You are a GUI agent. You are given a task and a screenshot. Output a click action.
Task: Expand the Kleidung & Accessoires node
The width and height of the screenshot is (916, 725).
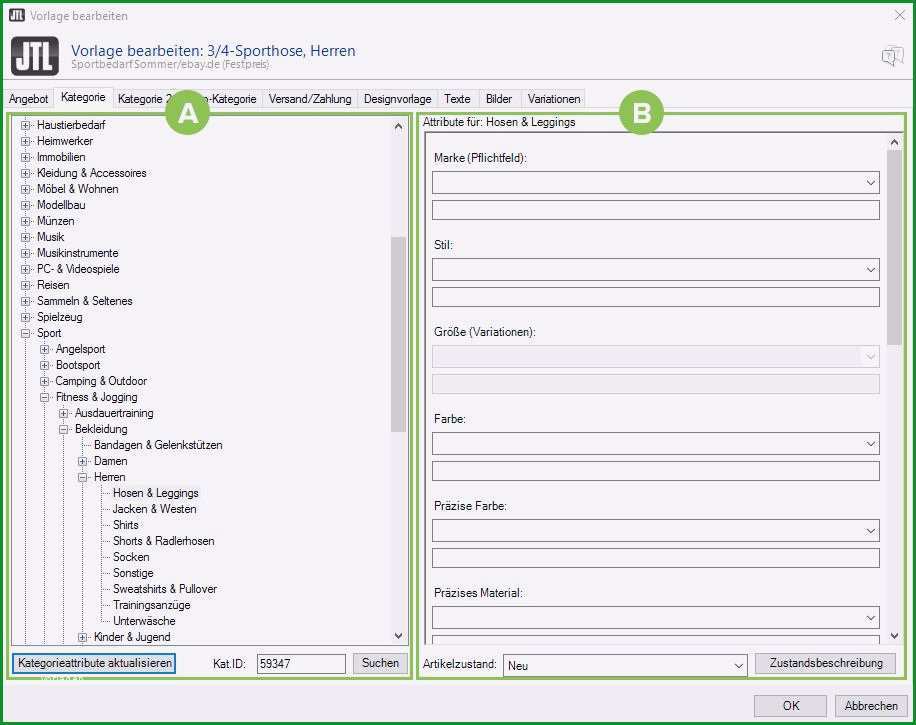click(25, 174)
